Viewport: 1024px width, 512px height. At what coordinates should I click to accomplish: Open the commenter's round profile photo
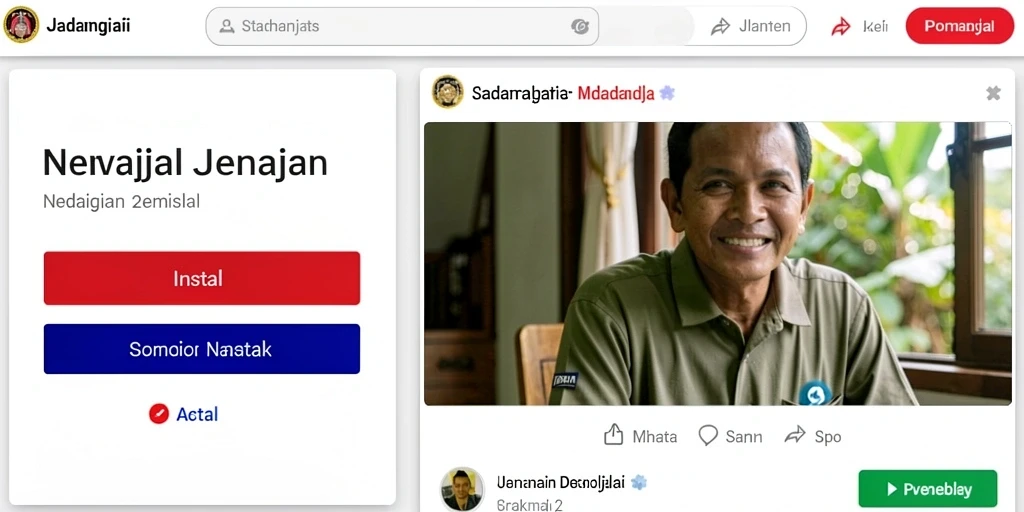tap(462, 489)
